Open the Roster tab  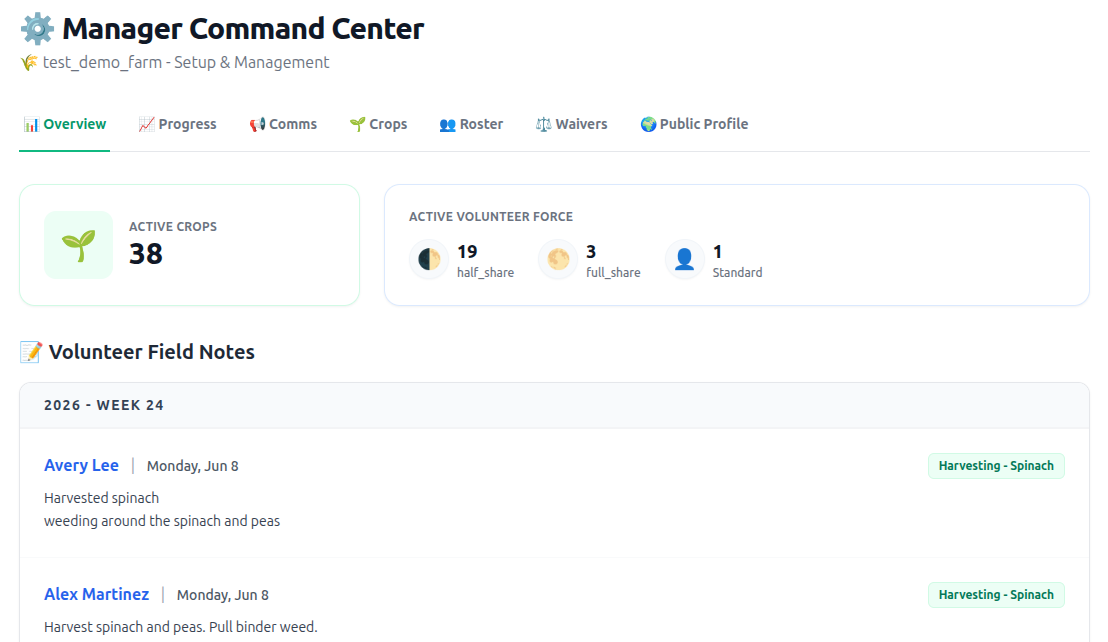pyautogui.click(x=471, y=124)
